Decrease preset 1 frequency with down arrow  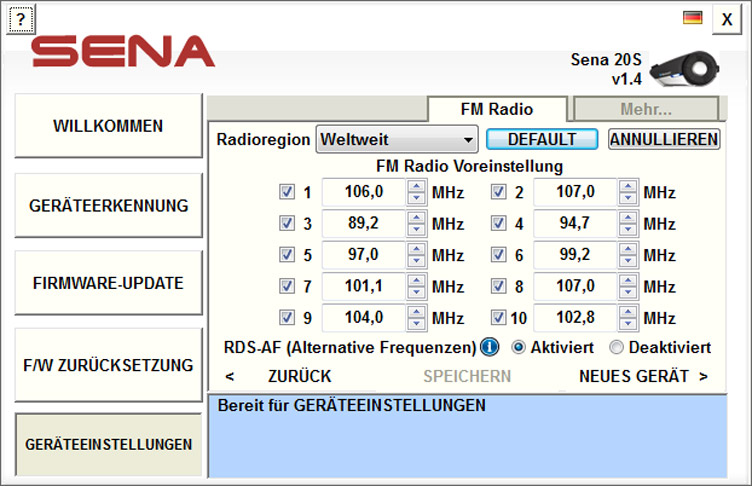pyautogui.click(x=416, y=198)
